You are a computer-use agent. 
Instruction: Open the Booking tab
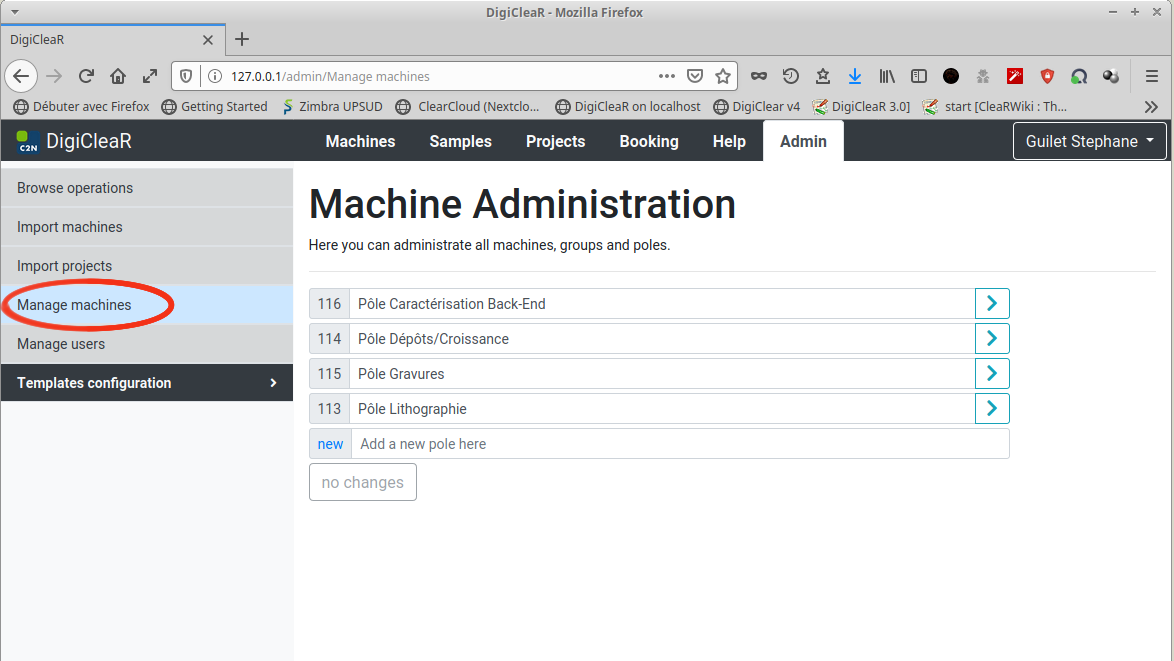(648, 142)
